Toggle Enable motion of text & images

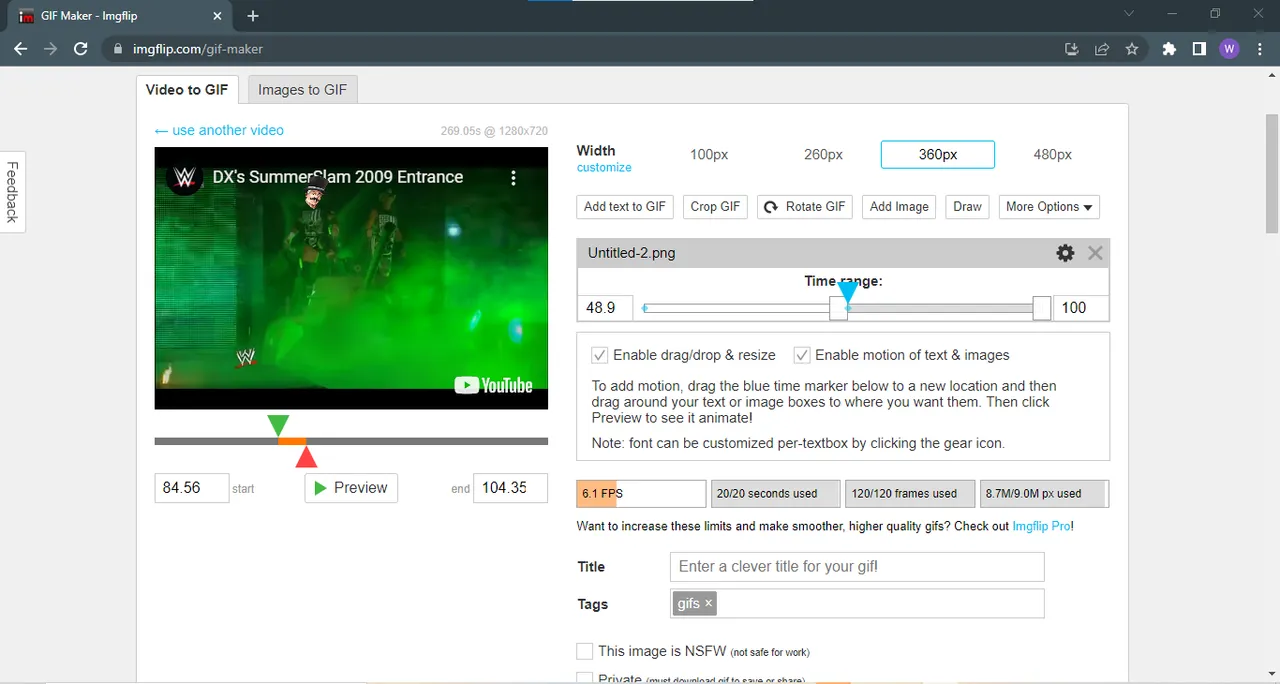pos(802,355)
